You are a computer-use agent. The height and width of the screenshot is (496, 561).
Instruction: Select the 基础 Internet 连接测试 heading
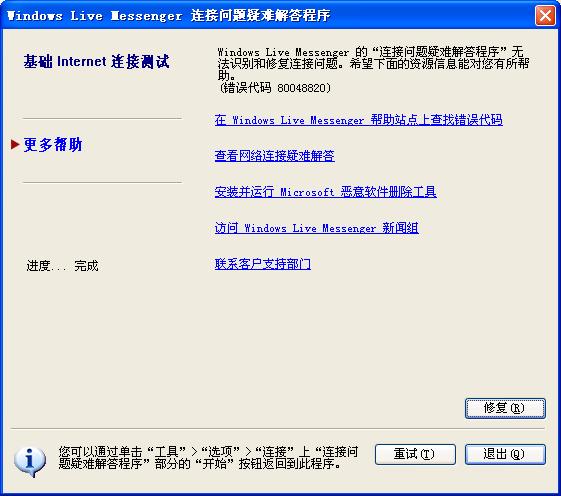pyautogui.click(x=96, y=62)
